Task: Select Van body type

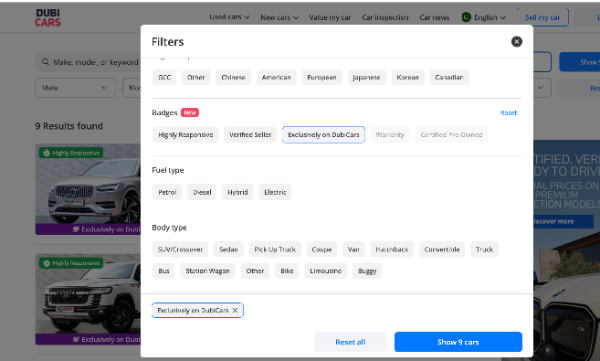Action: click(354, 250)
